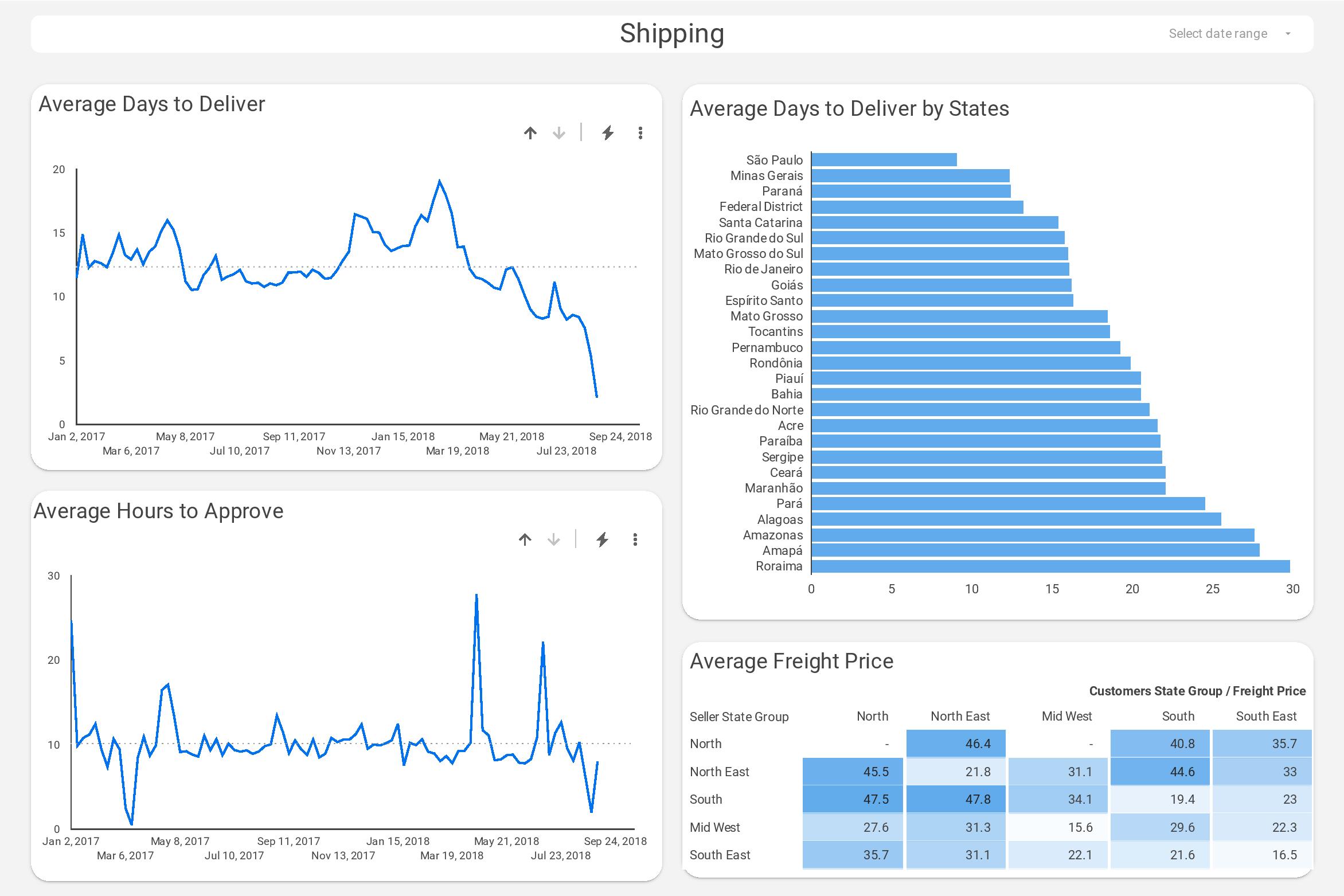Select the South row in the freight table
The width and height of the screenshot is (1344, 896).
pyautogui.click(x=706, y=799)
